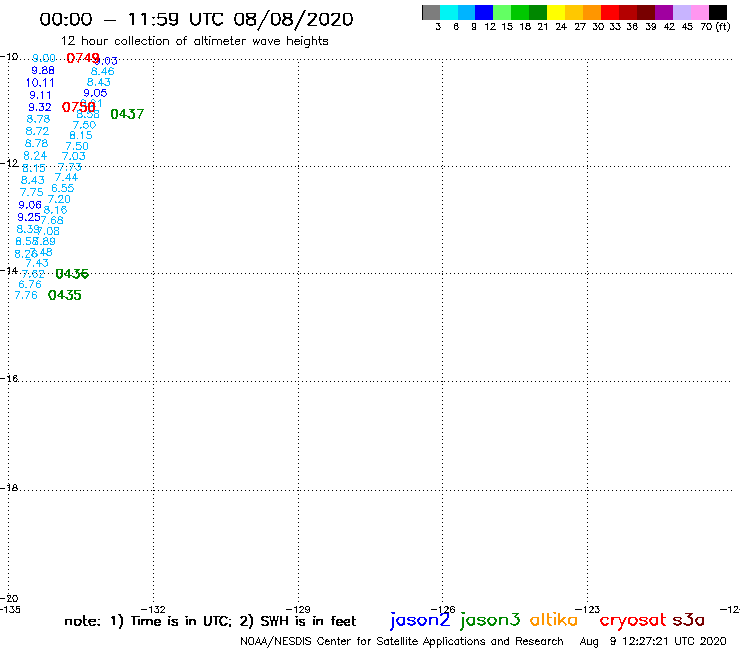Click the wave height value "7.03"
Viewport: 740px width, 650px height.
tap(74, 156)
